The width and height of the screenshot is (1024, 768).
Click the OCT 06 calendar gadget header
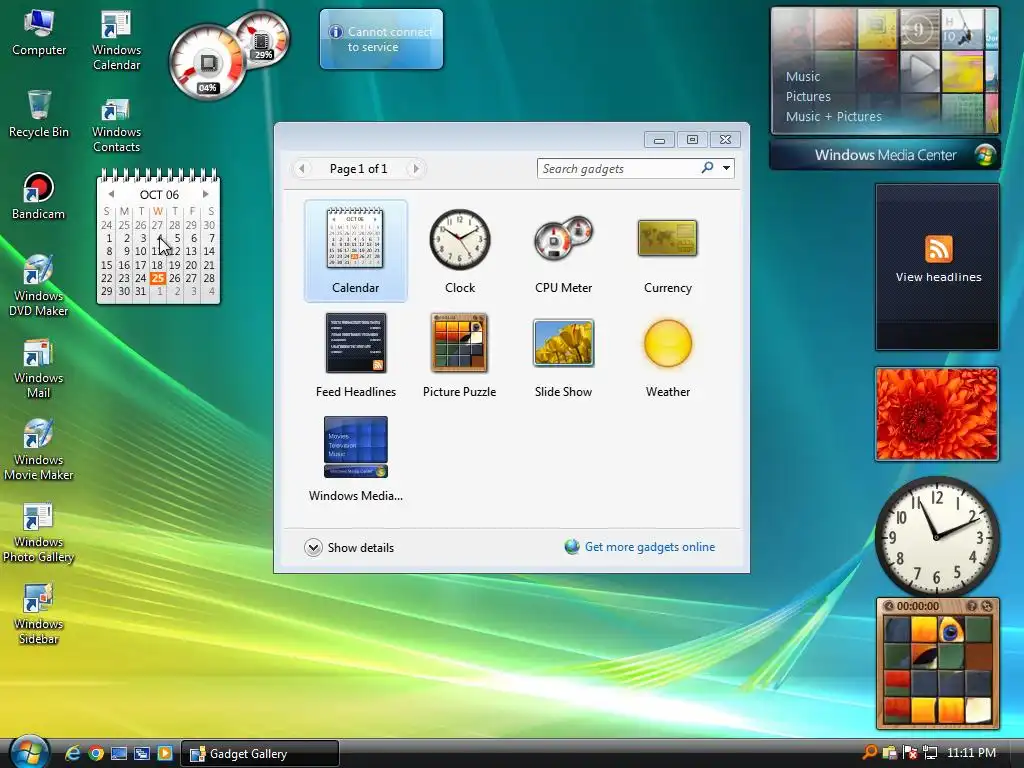159,195
